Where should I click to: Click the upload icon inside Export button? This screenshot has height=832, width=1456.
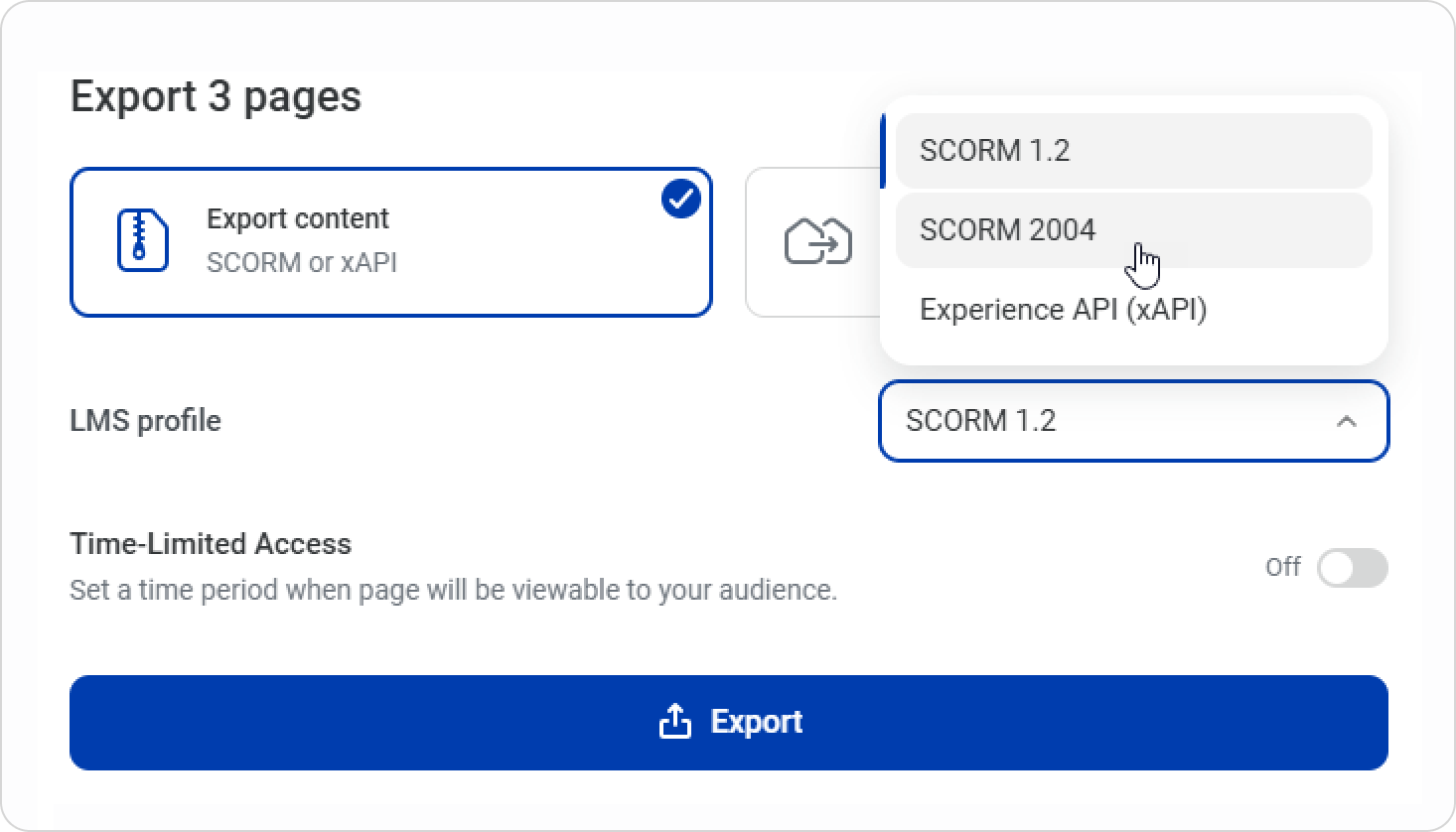[674, 722]
